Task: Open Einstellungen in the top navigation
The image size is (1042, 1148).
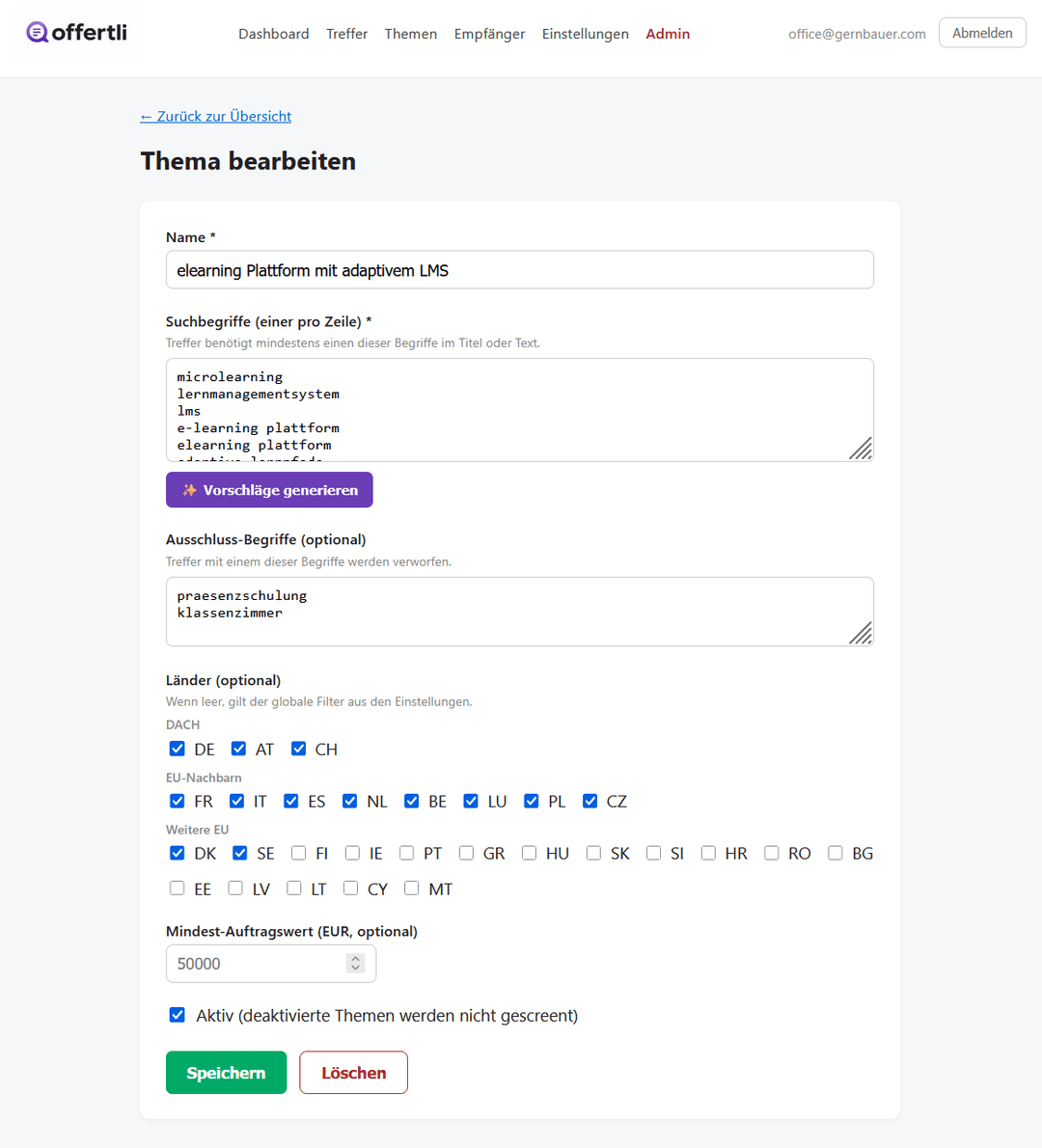Action: click(x=585, y=34)
